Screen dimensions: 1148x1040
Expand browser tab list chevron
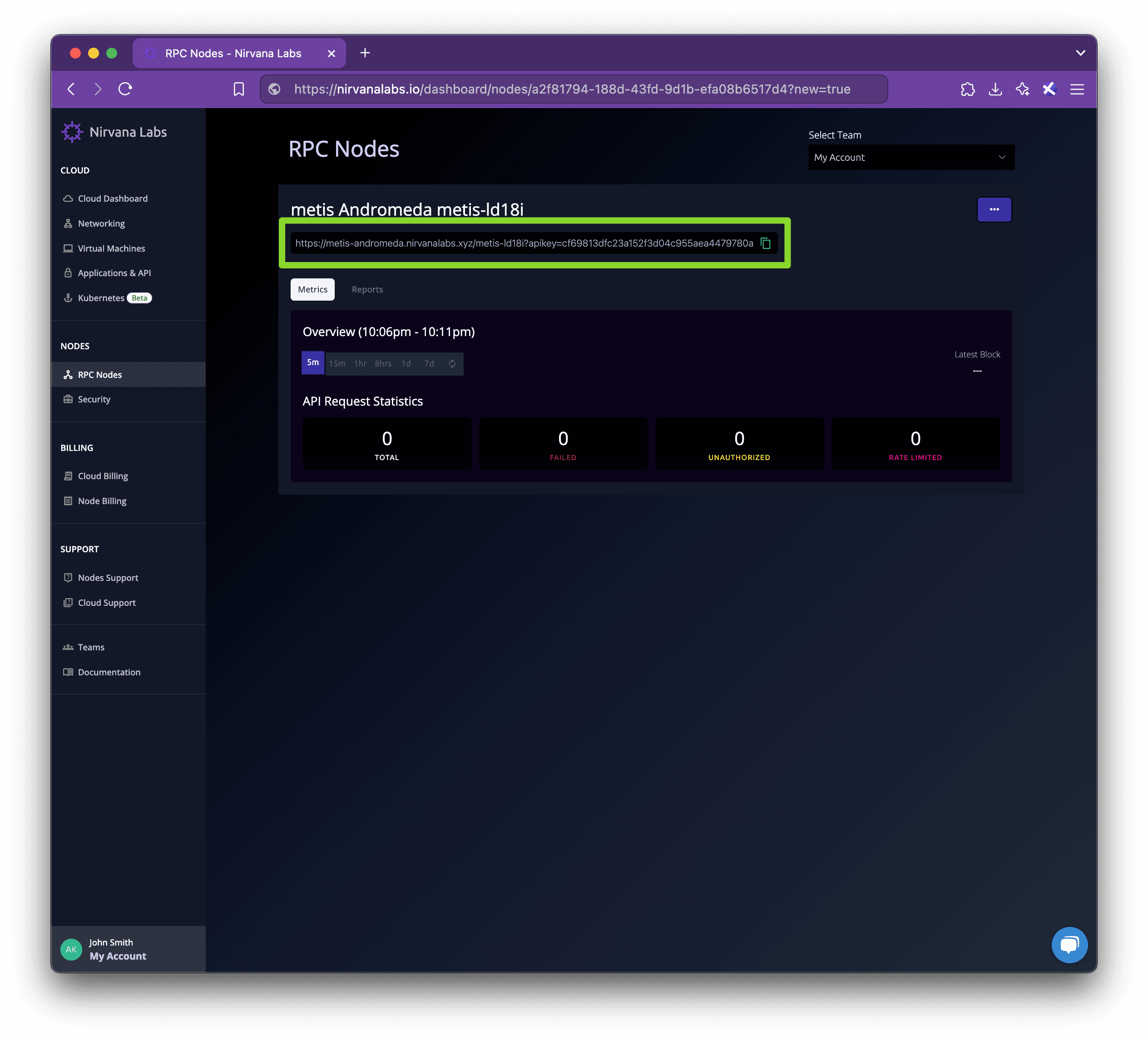coord(1080,53)
